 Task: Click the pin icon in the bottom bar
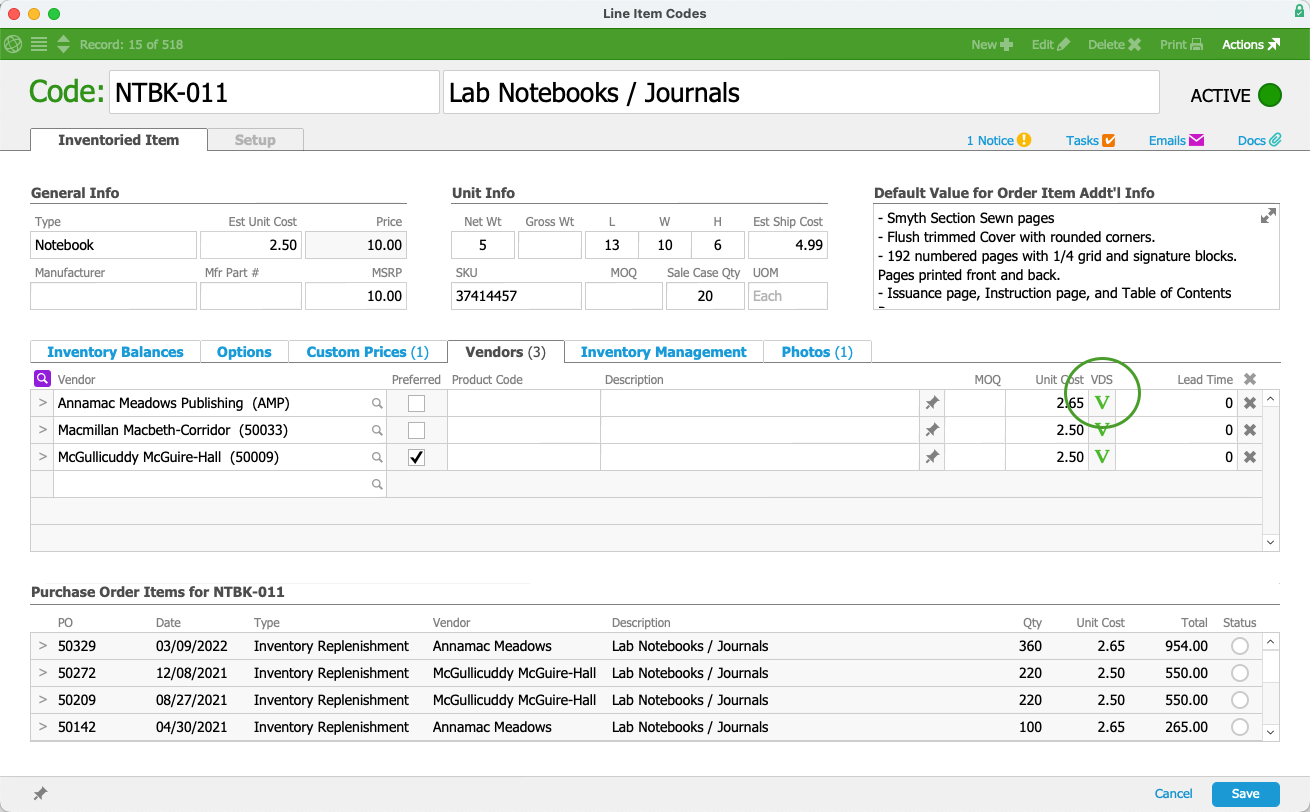click(40, 794)
